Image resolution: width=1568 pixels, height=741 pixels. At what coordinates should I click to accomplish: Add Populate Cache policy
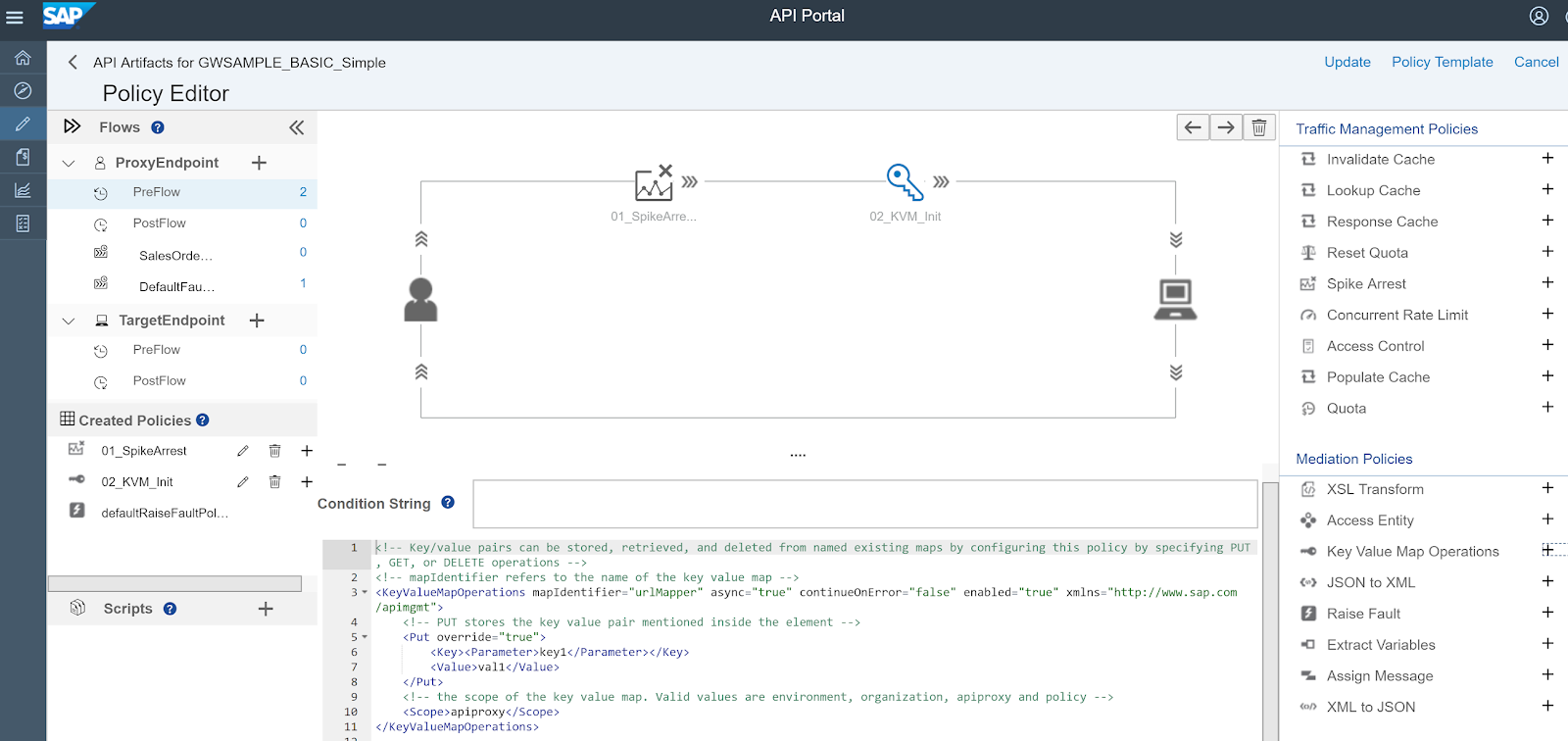pos(1547,376)
